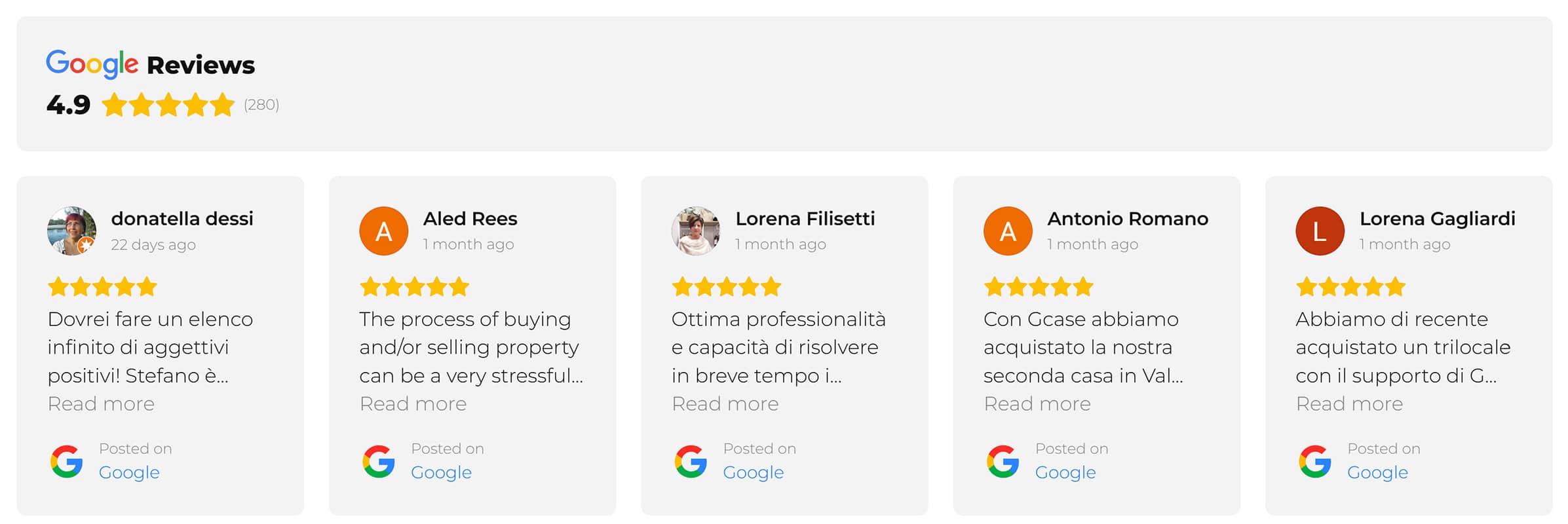Click Lorena Gagliardi's red avatar icon
This screenshot has height=524, width=1568.
coord(1320,231)
